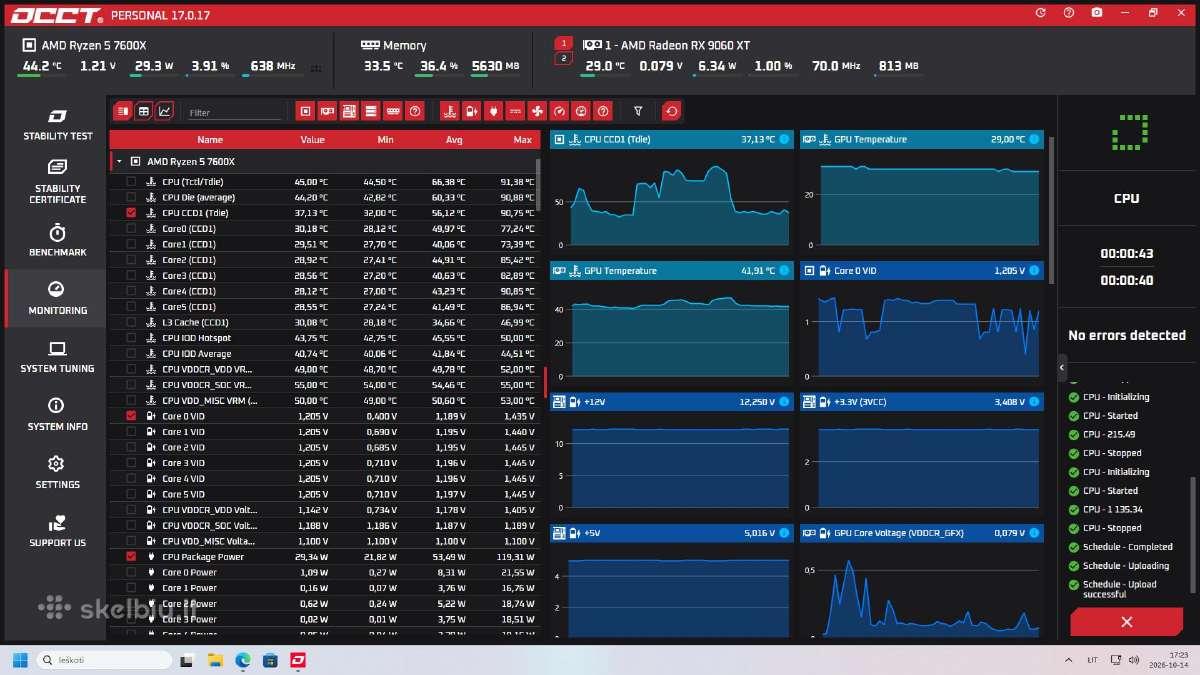Show only fan sensors
Screen dimensions: 1200x675
(537, 111)
